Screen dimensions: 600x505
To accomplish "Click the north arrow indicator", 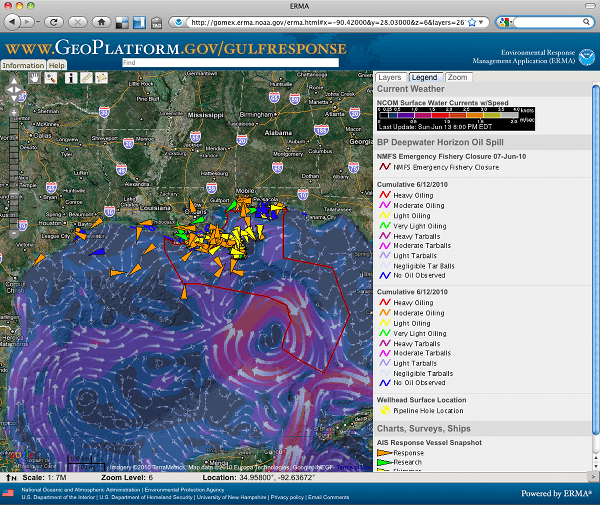I will pos(11,477).
